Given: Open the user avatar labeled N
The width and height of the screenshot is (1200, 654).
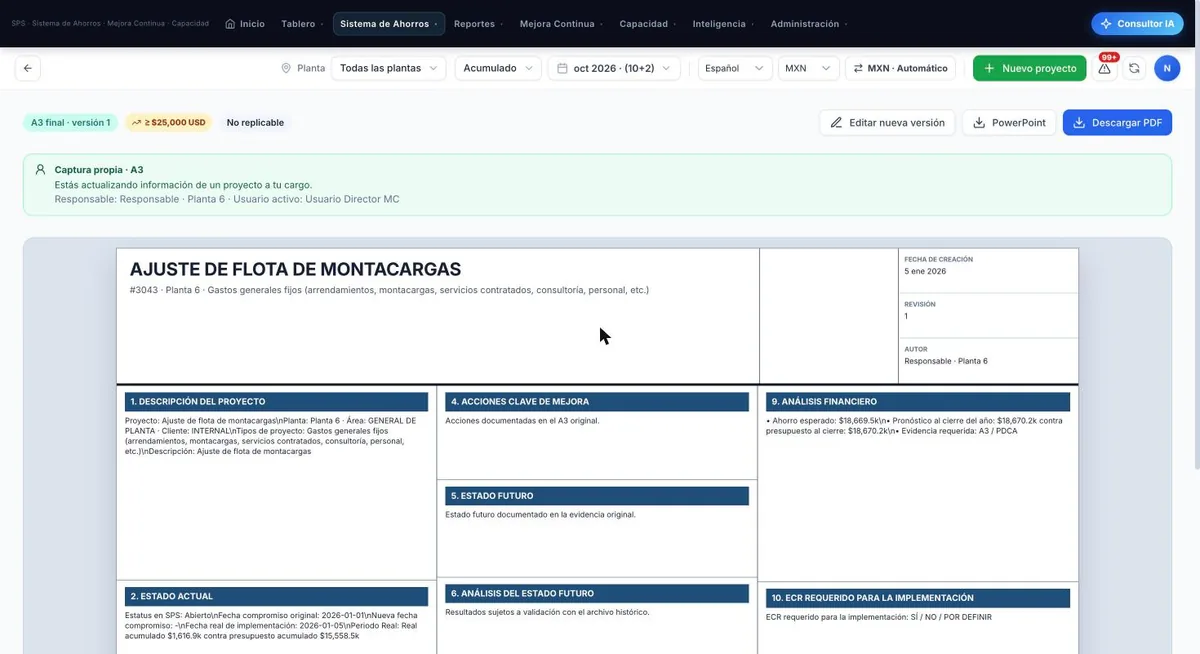Looking at the screenshot, I should click(x=1167, y=68).
